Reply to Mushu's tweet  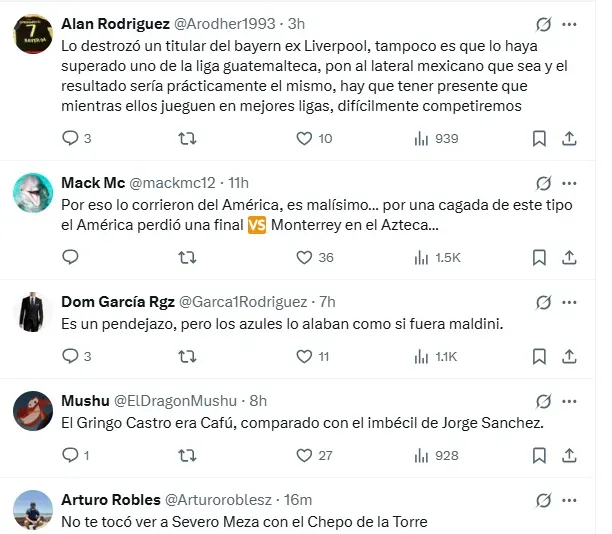(x=70, y=455)
